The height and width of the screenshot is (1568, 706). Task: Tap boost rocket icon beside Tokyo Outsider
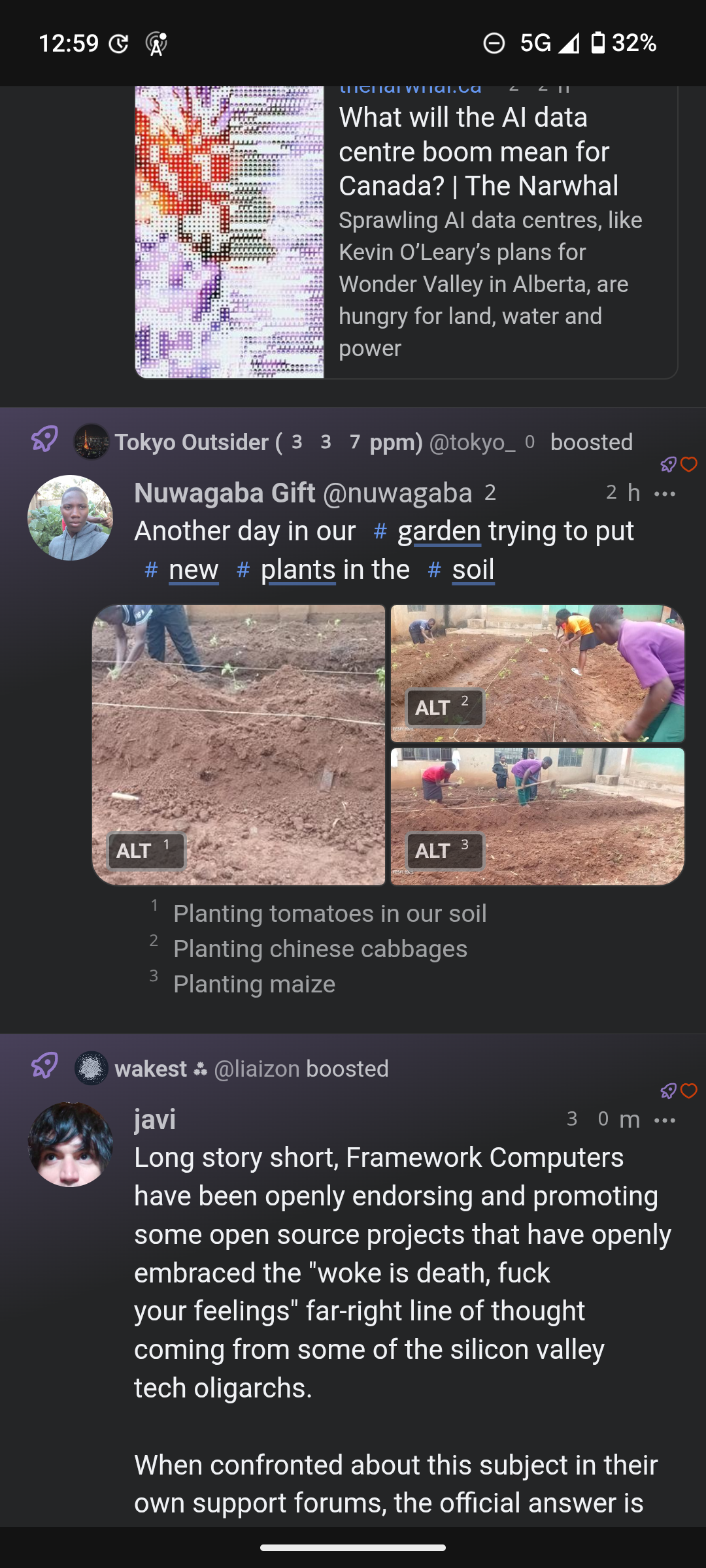(44, 439)
